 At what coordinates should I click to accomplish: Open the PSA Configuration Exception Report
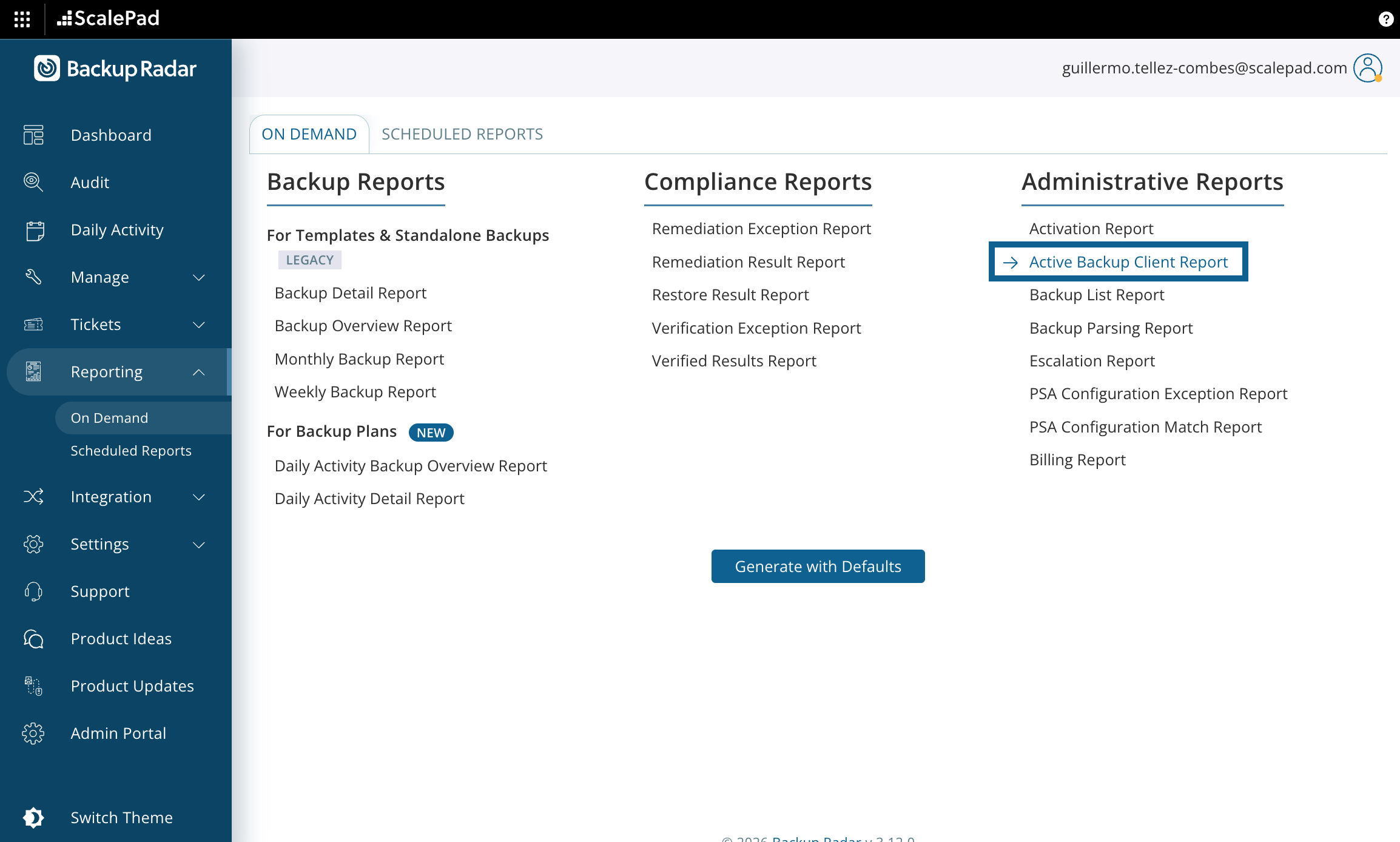click(1158, 394)
